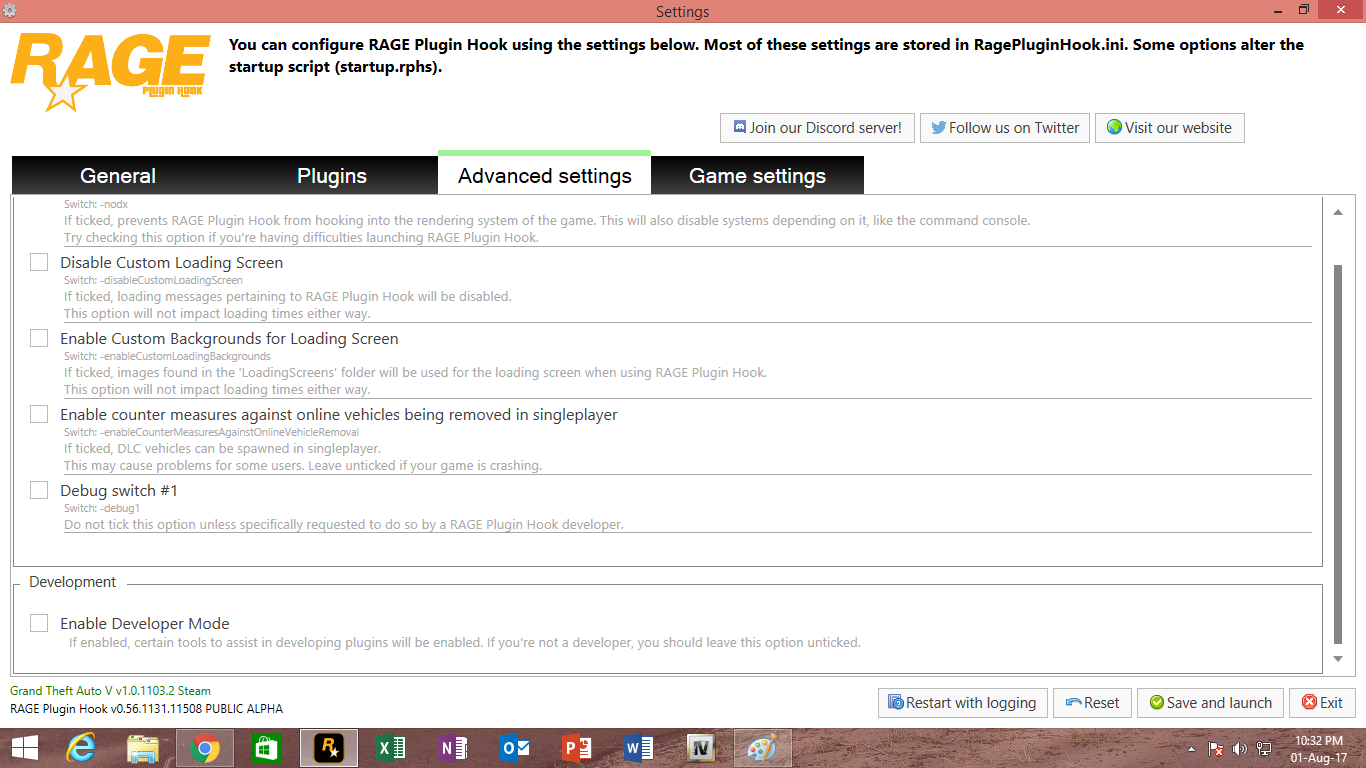Open Outlook from the taskbar

point(515,748)
